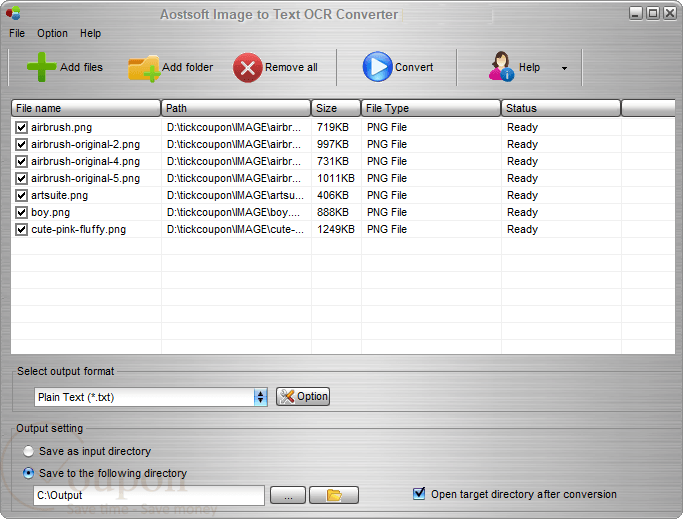
Task: Open output format settings with Option button
Action: click(303, 397)
